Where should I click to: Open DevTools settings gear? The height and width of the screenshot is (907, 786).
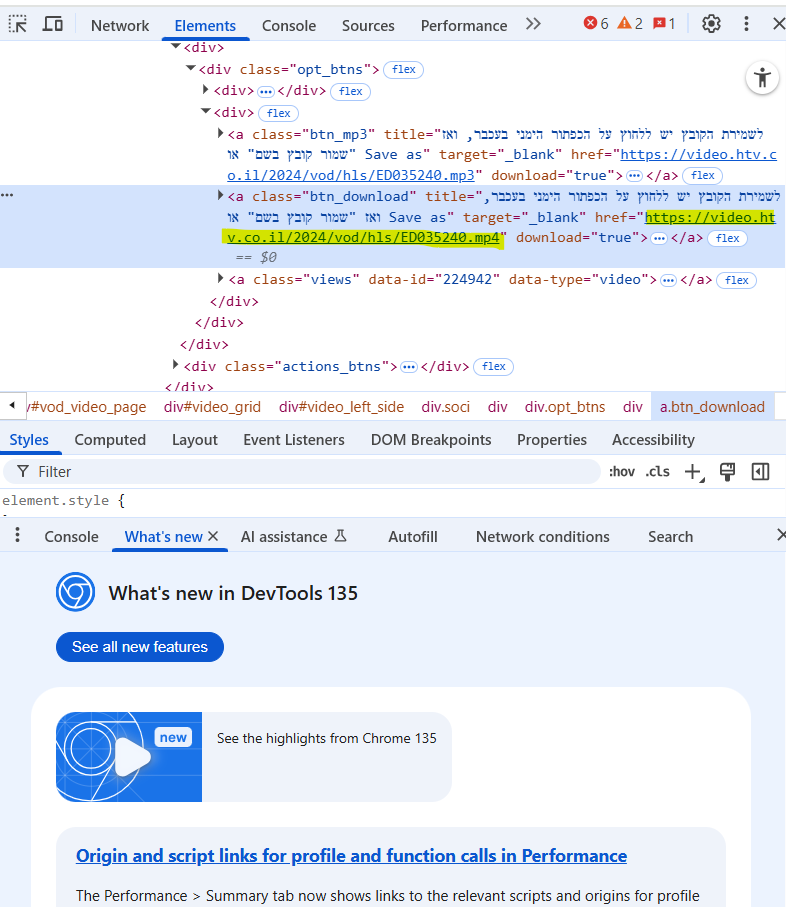coord(711,24)
